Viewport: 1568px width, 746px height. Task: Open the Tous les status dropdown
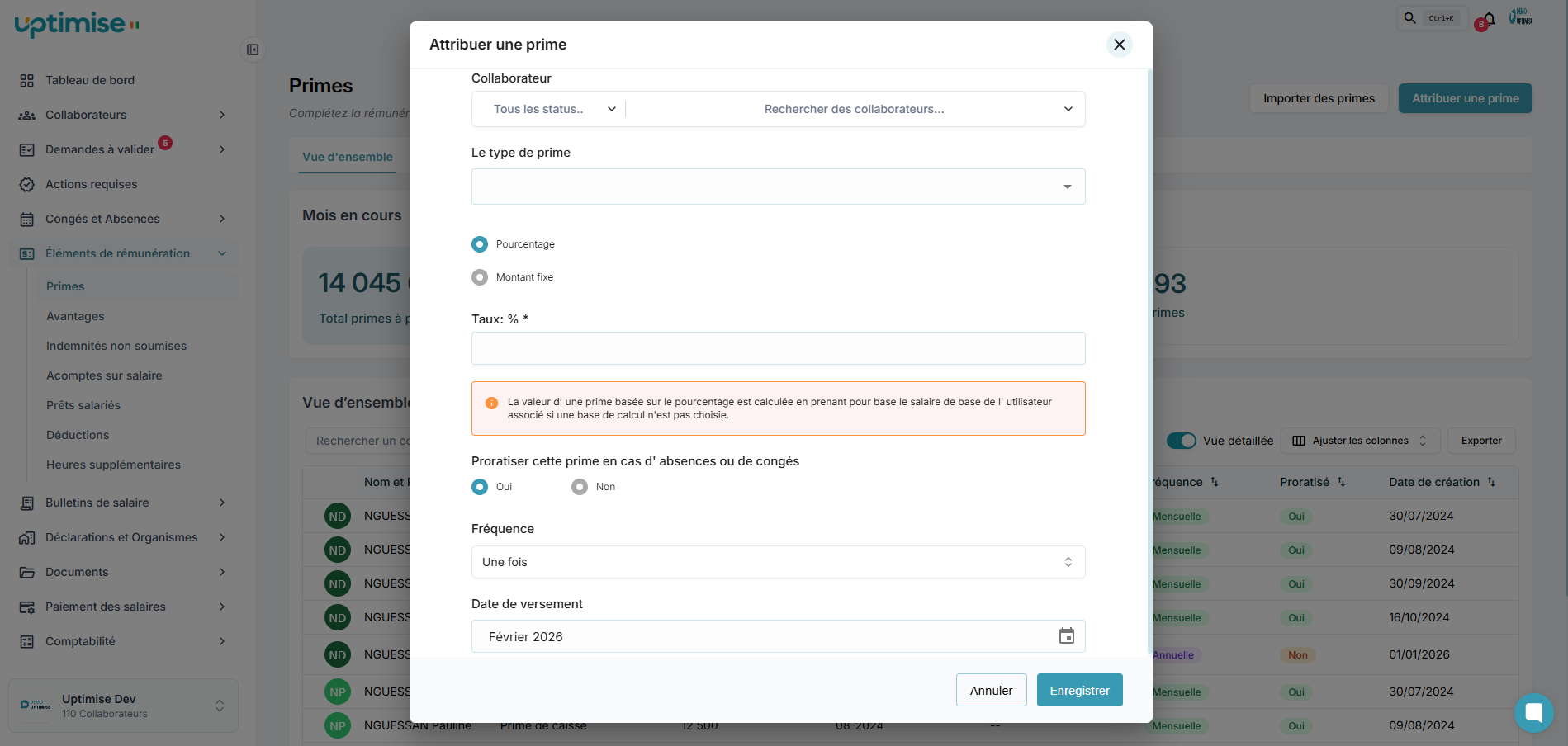click(553, 109)
